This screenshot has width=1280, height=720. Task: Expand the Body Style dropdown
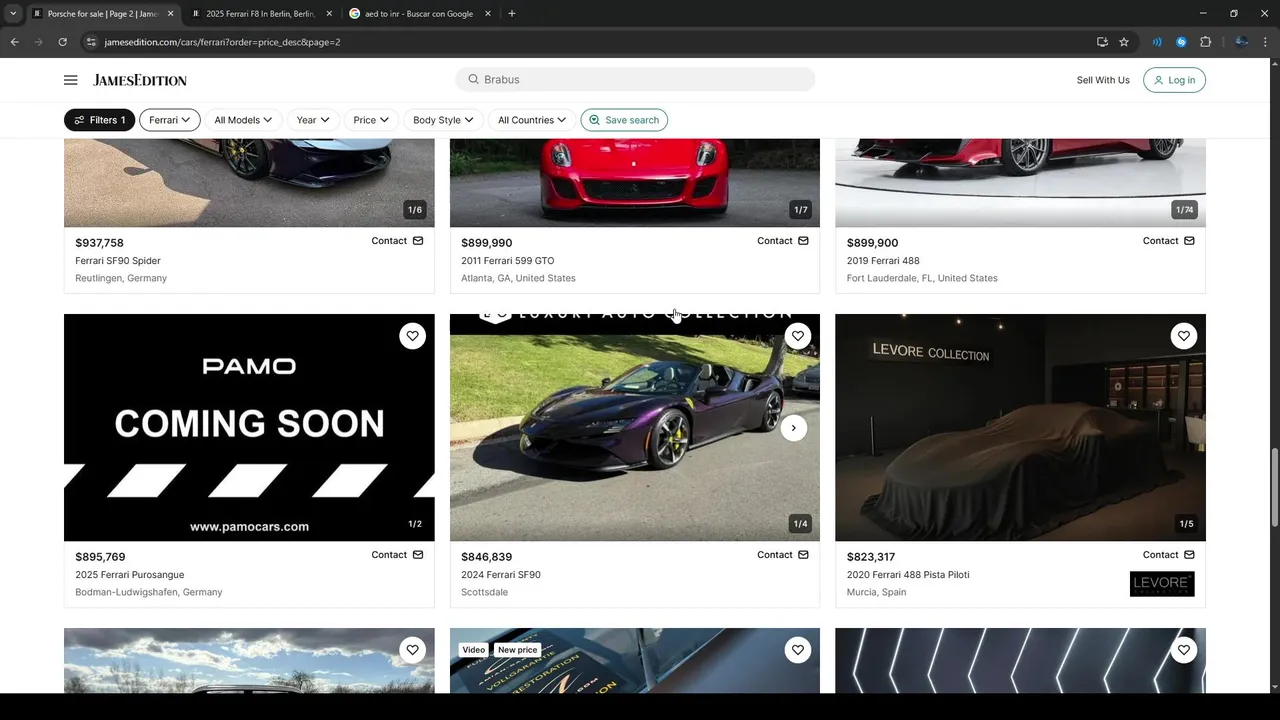point(443,120)
